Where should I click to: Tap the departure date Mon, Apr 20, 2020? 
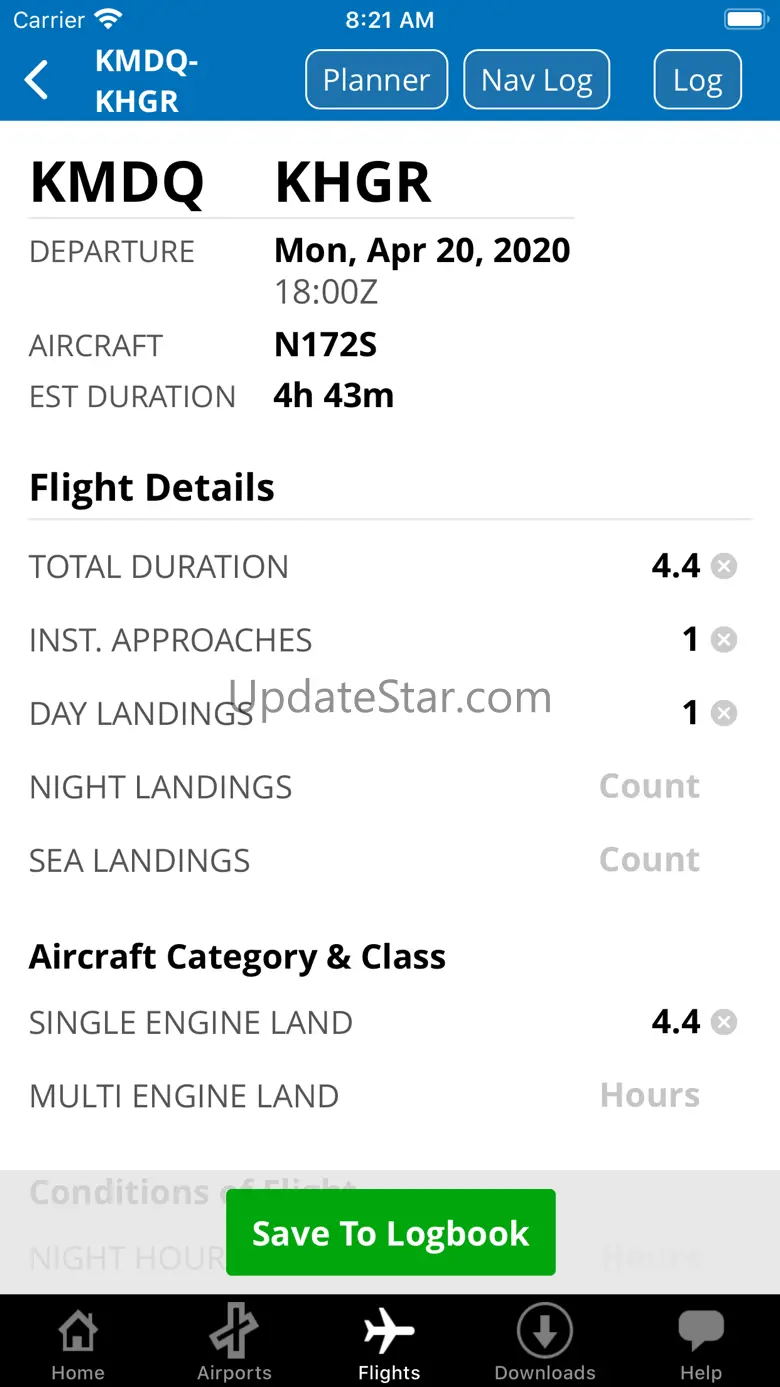click(x=422, y=251)
